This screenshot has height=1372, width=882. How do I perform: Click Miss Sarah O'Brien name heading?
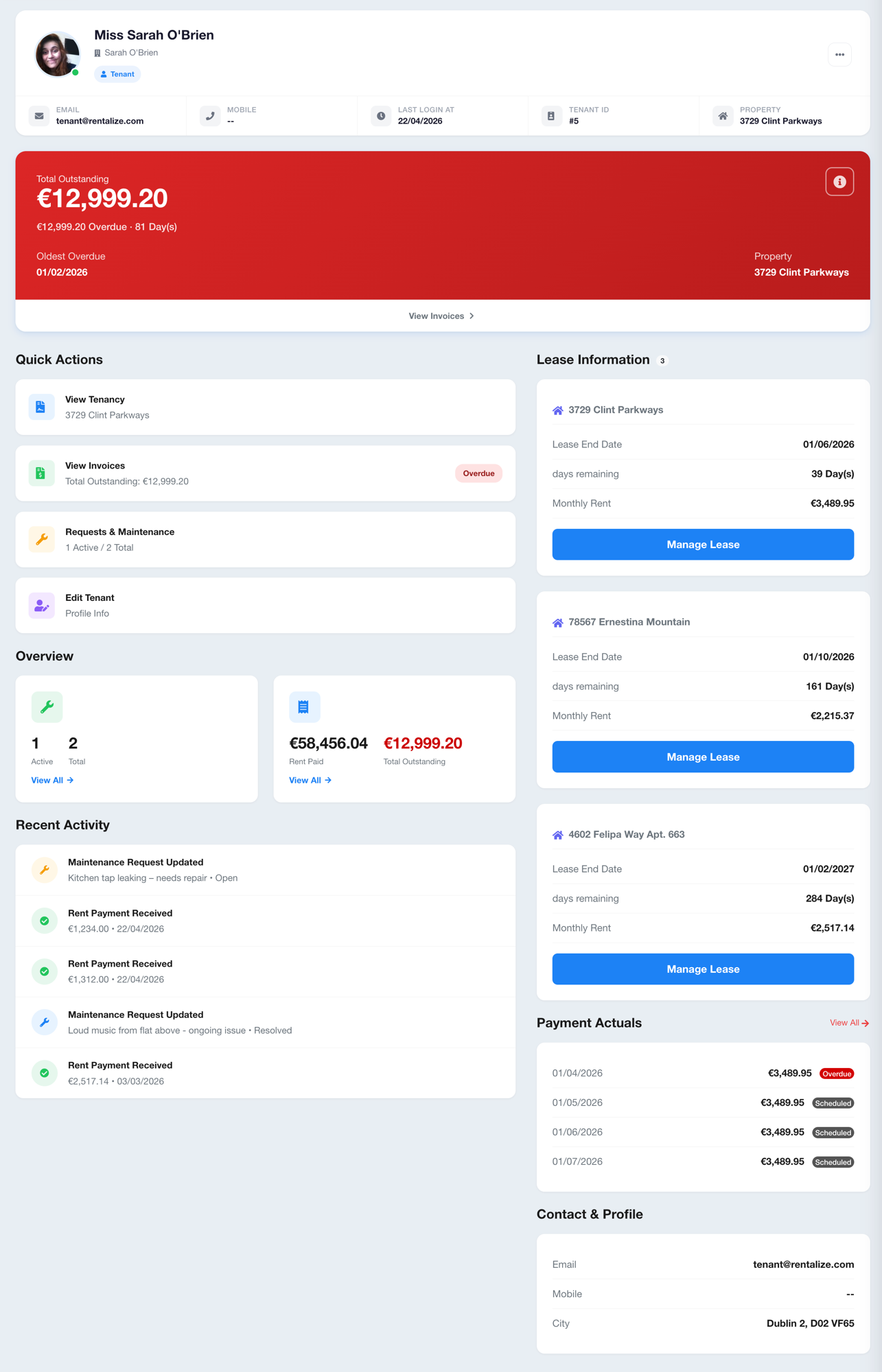pos(154,35)
